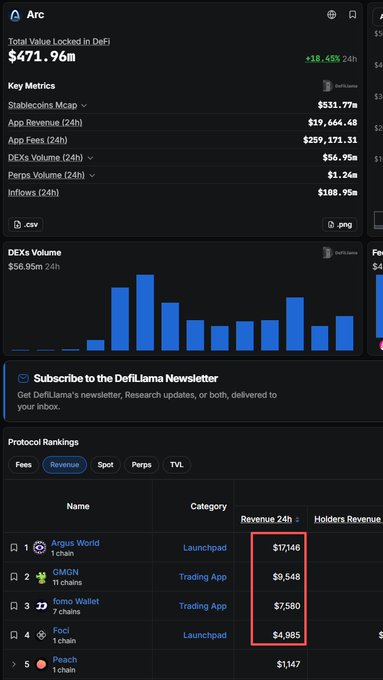This screenshot has width=383, height=680.
Task: Click the last DEXs Volume bar
Action: pos(344,333)
